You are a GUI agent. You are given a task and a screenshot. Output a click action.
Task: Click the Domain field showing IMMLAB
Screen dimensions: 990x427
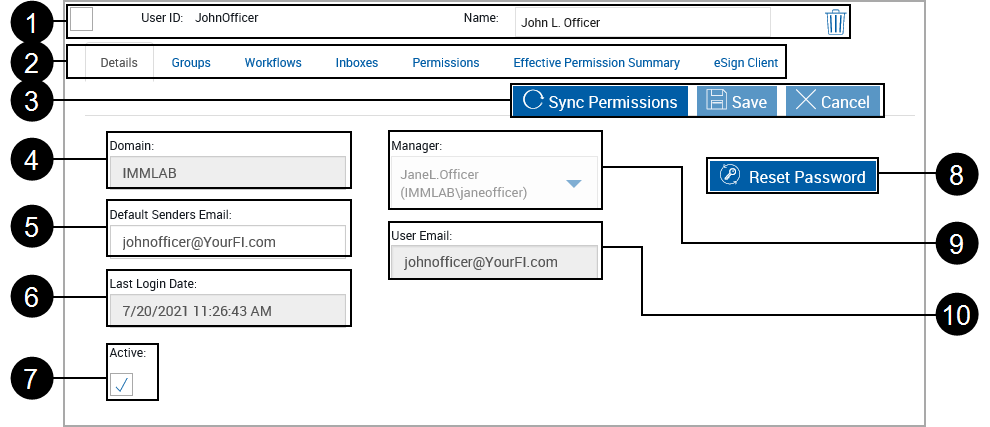pos(228,172)
